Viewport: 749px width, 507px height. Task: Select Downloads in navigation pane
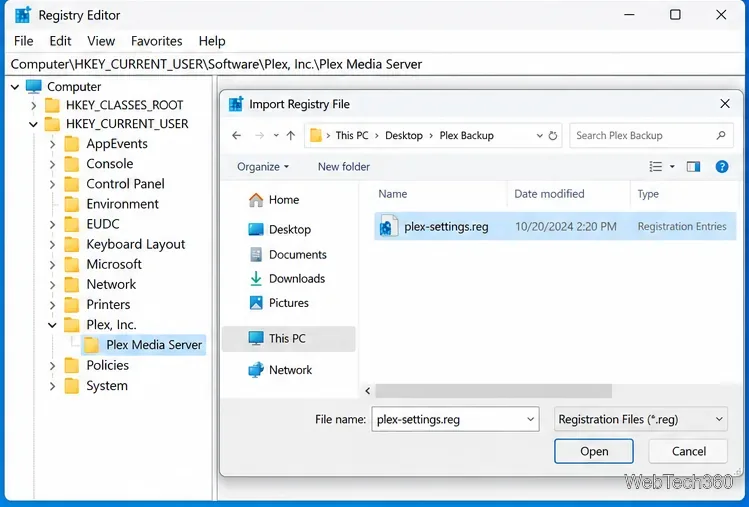click(x=287, y=279)
